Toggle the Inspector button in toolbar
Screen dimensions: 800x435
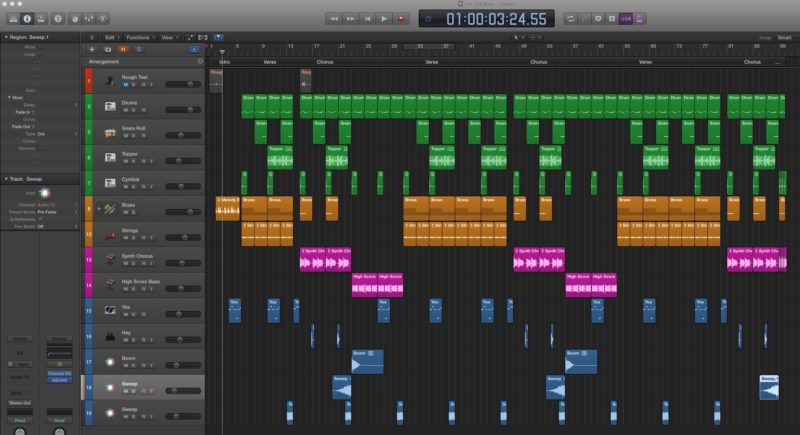pyautogui.click(x=27, y=19)
